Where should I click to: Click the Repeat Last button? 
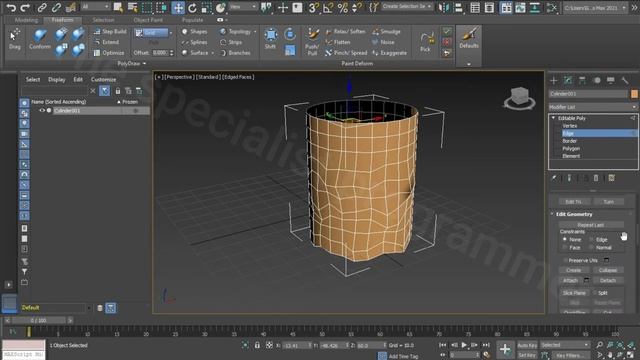click(591, 225)
